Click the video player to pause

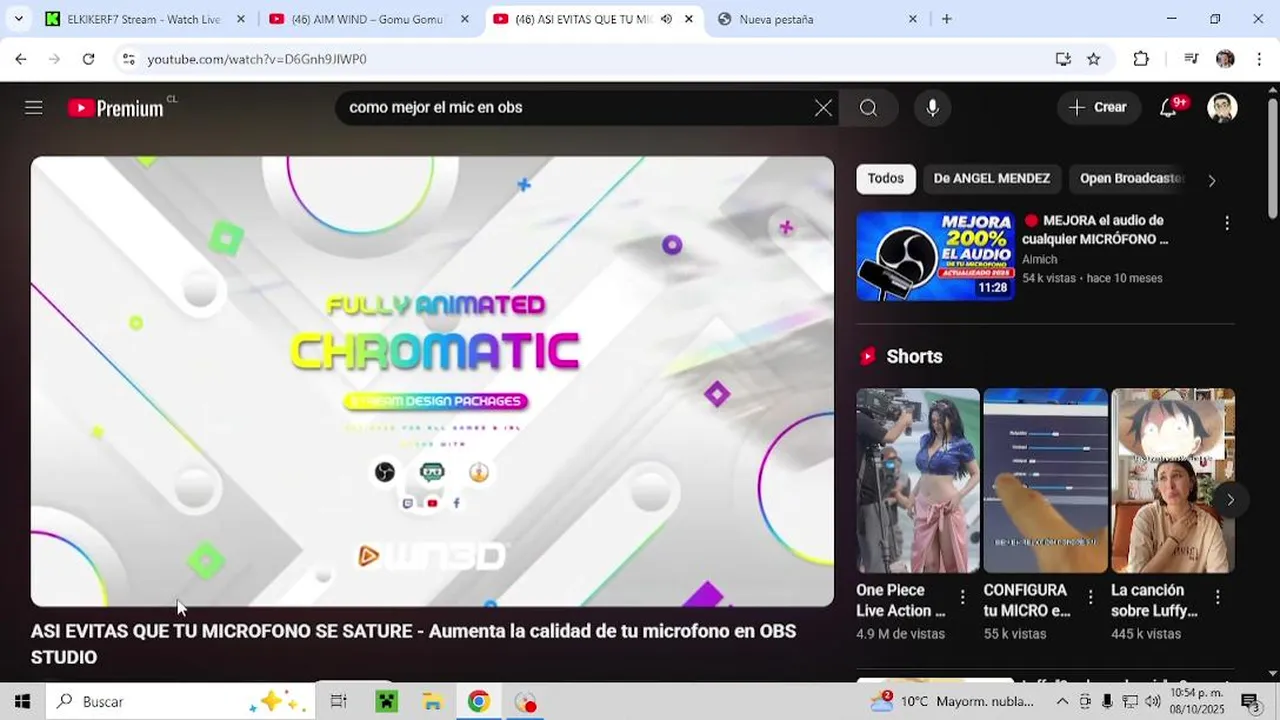point(432,381)
